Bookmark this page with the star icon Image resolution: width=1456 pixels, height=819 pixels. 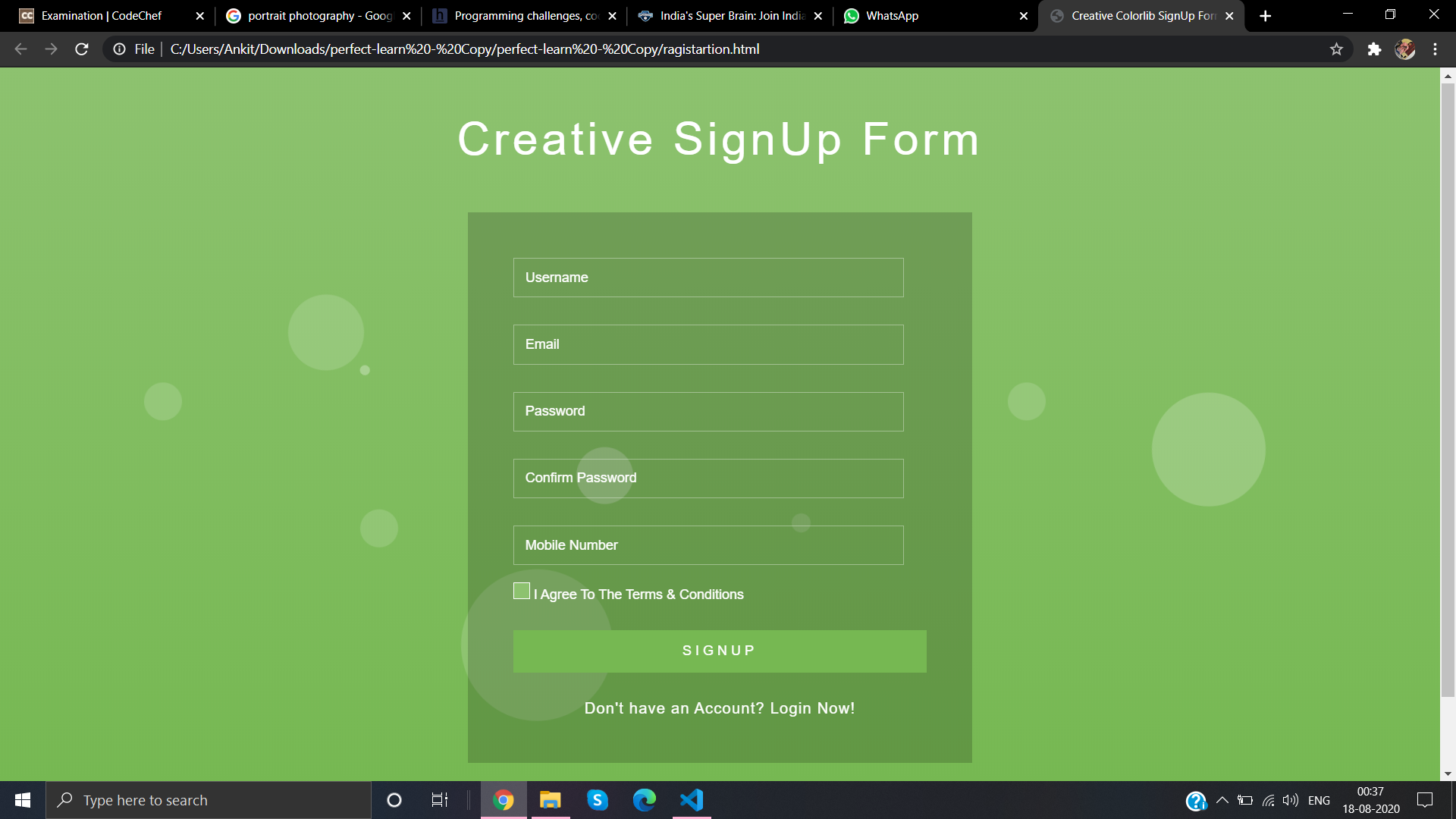[1336, 49]
